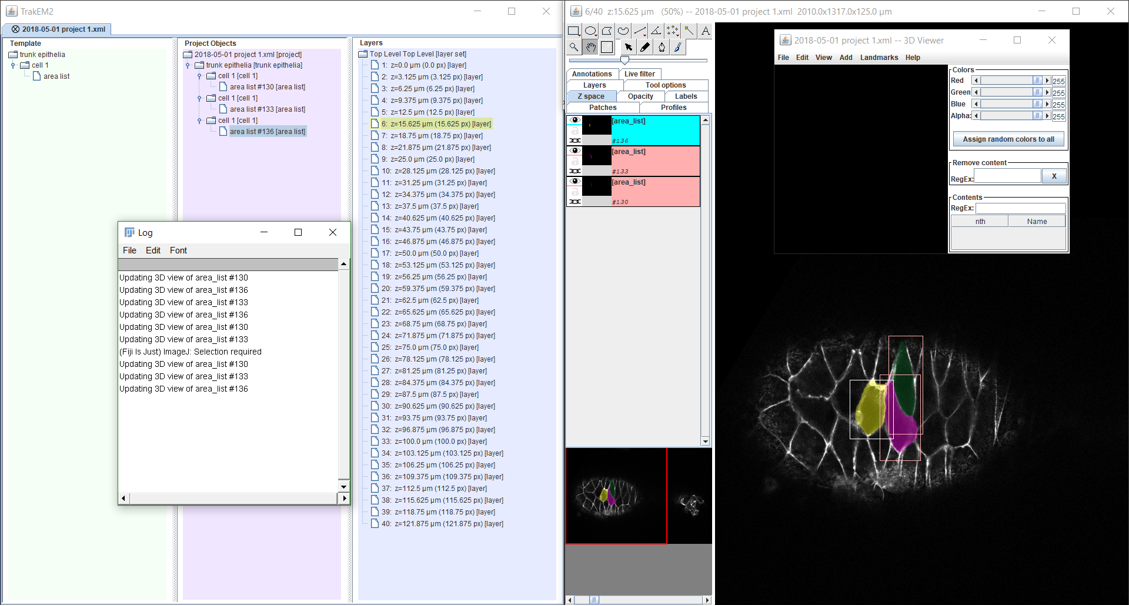Select the blue brush tool
The height and width of the screenshot is (606, 1129).
pyautogui.click(x=678, y=47)
